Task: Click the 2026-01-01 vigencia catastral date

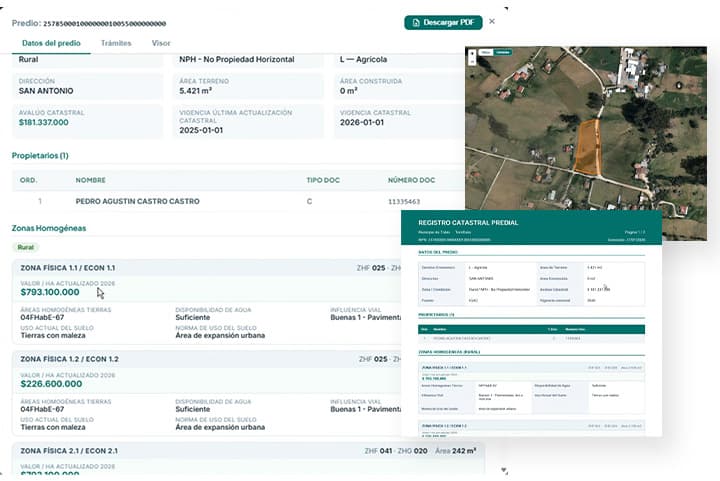Action: click(x=362, y=123)
